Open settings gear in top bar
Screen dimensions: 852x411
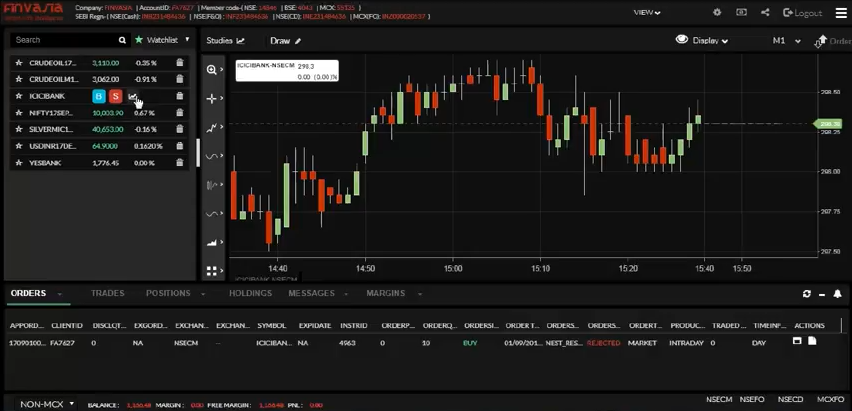coord(717,12)
